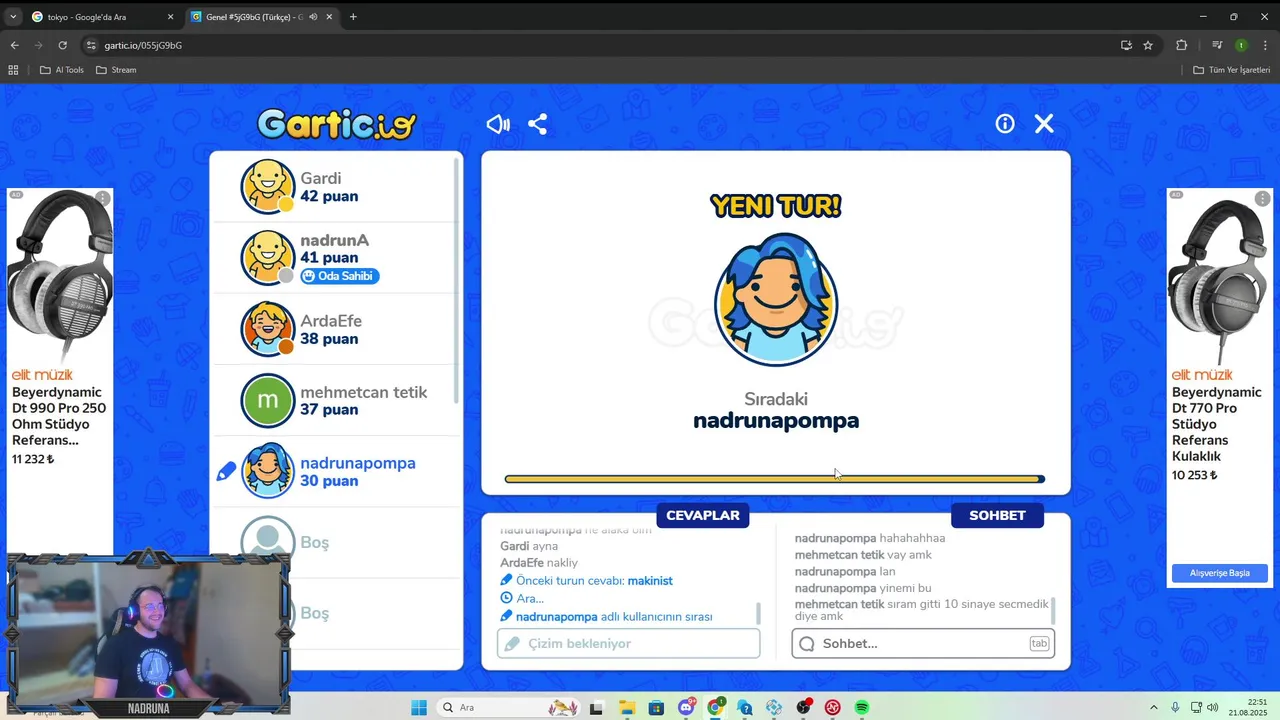Open OBS Studio from the taskbar

pos(804,707)
